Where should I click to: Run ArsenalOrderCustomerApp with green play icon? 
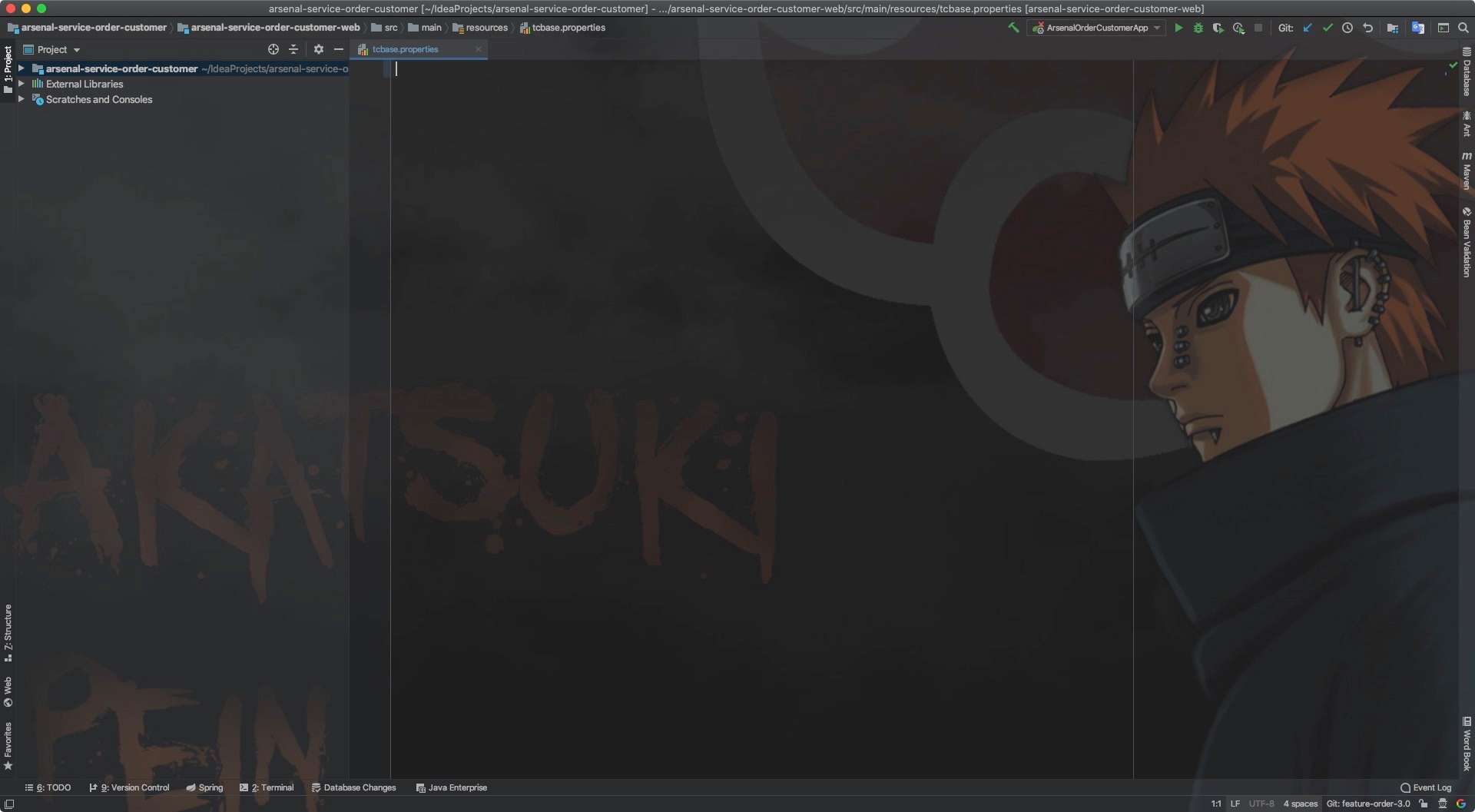[x=1178, y=28]
